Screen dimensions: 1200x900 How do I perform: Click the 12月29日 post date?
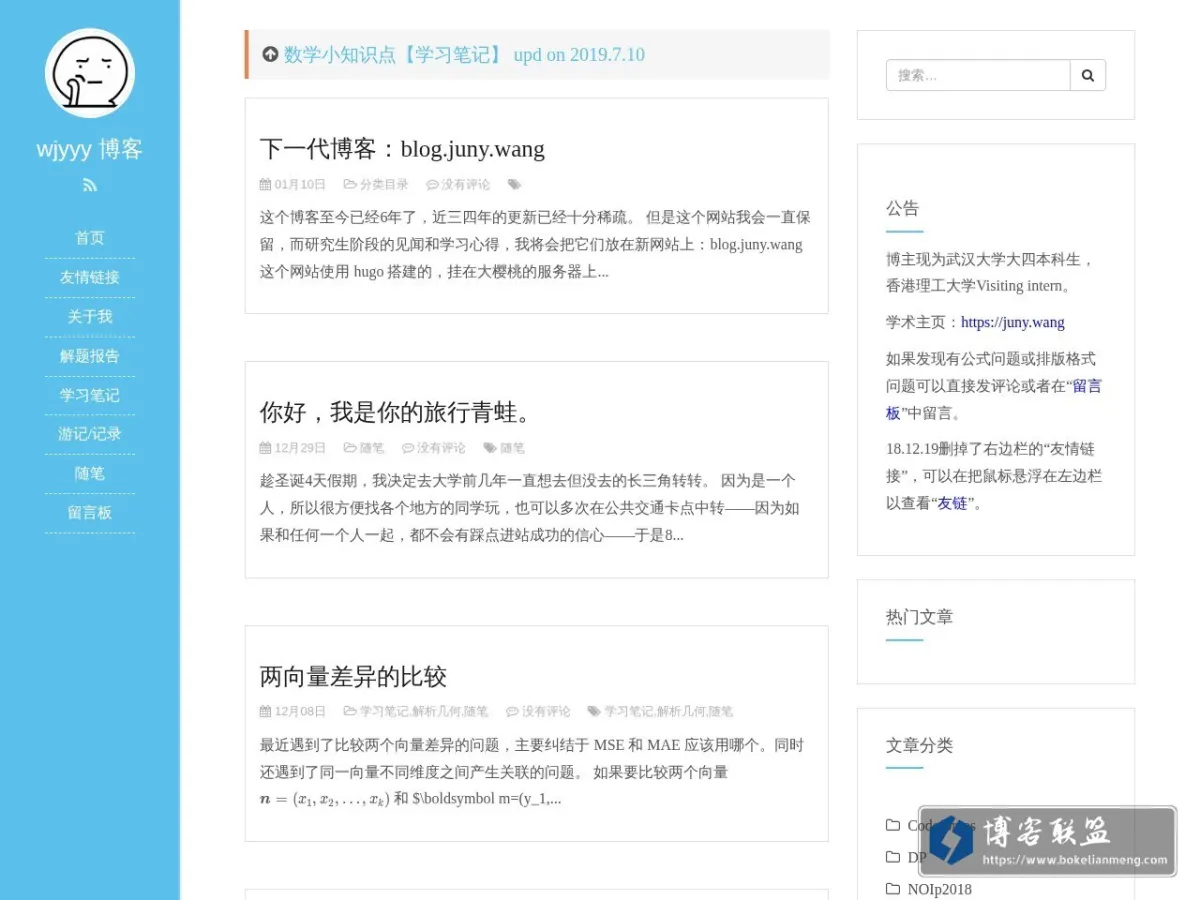[x=300, y=448]
